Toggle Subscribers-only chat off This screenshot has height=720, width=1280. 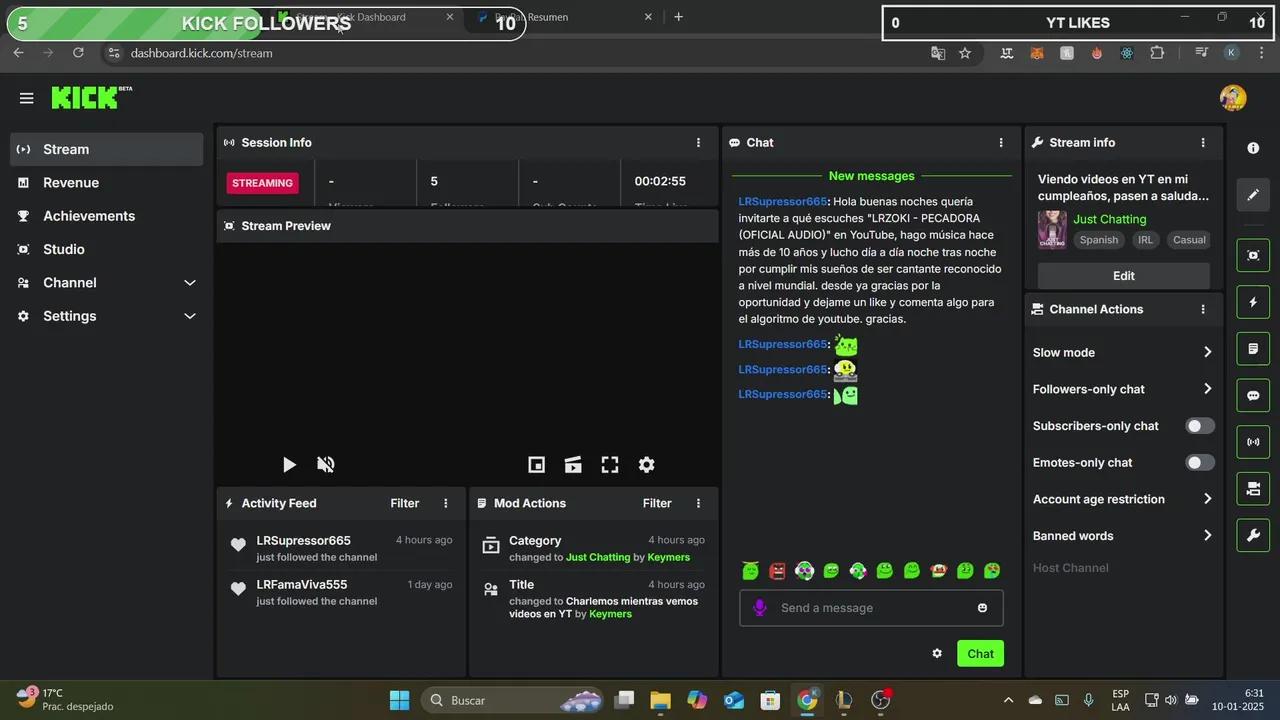[1200, 426]
